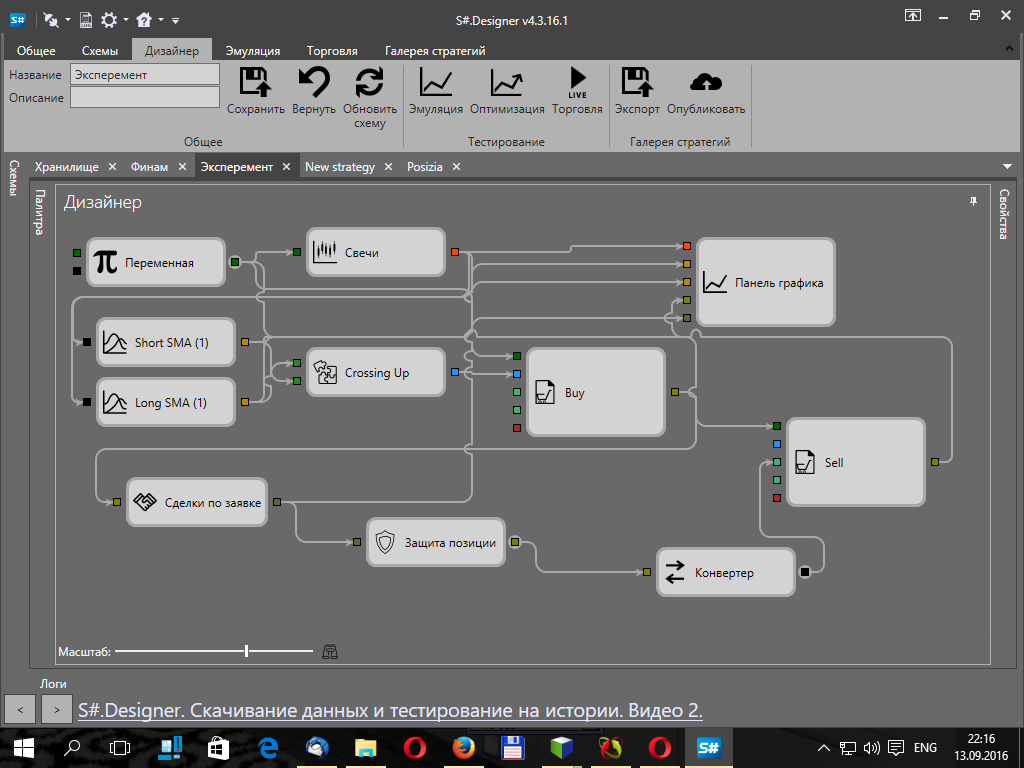Switch to the Posizia document tab
Image resolution: width=1024 pixels, height=768 pixels.
tap(424, 167)
